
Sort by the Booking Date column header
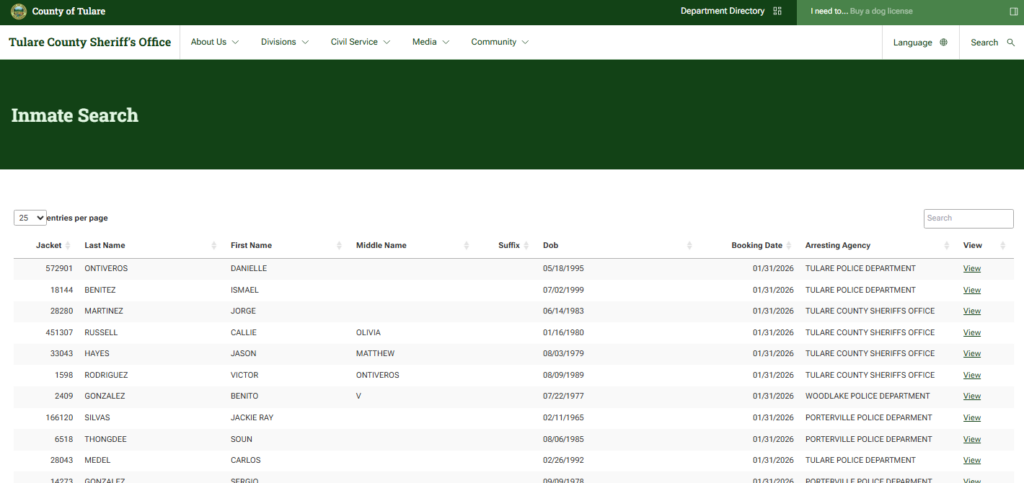click(x=756, y=245)
